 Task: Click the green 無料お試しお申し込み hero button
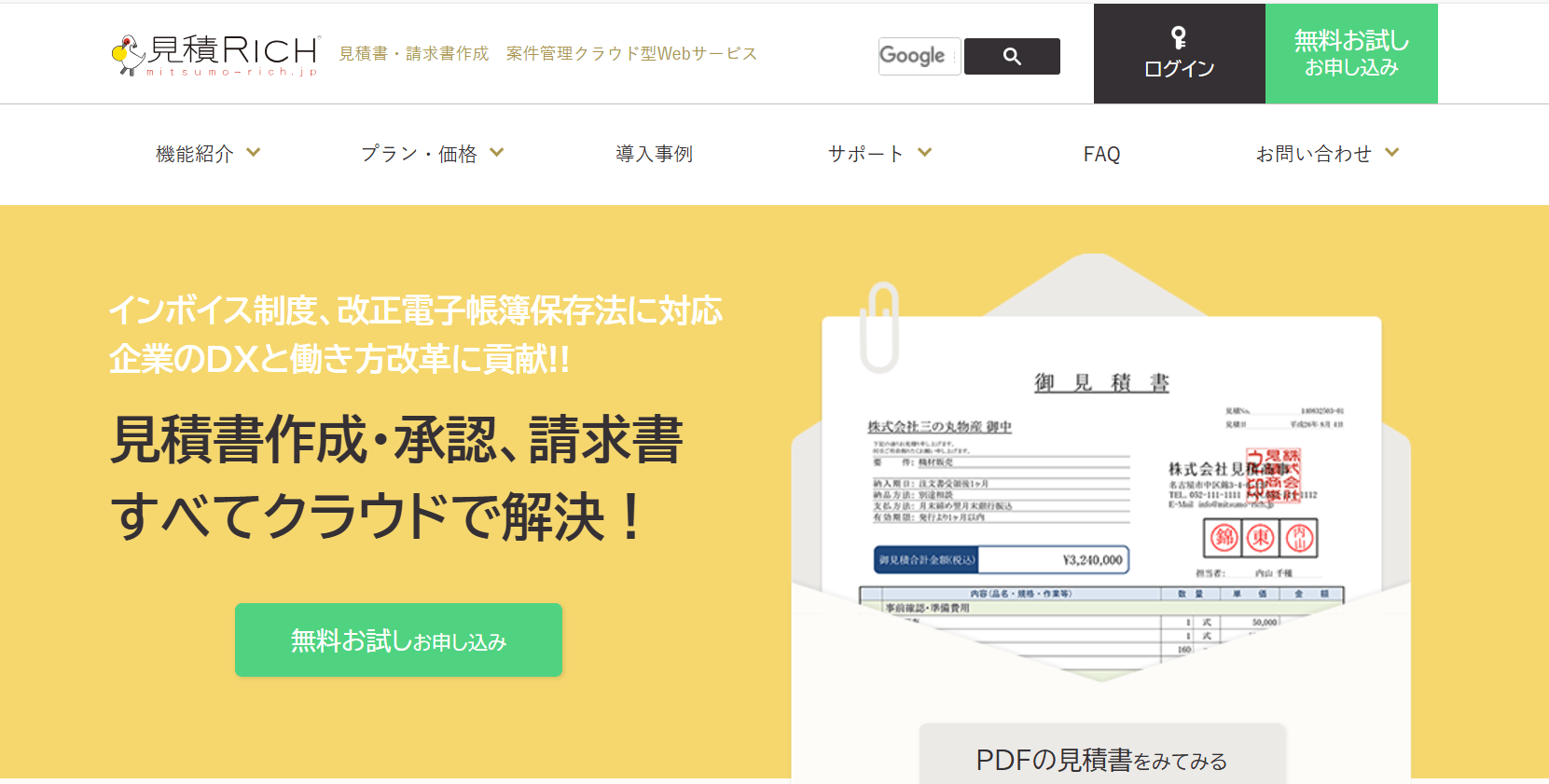tap(398, 640)
